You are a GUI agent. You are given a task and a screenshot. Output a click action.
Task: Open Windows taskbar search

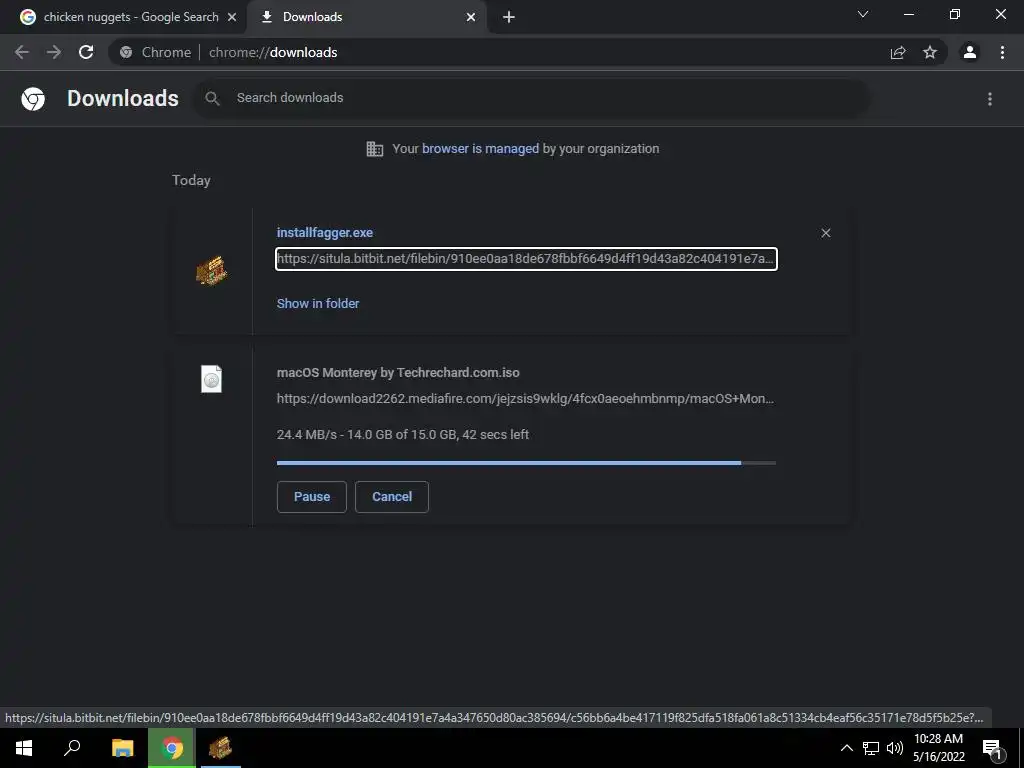[x=72, y=748]
